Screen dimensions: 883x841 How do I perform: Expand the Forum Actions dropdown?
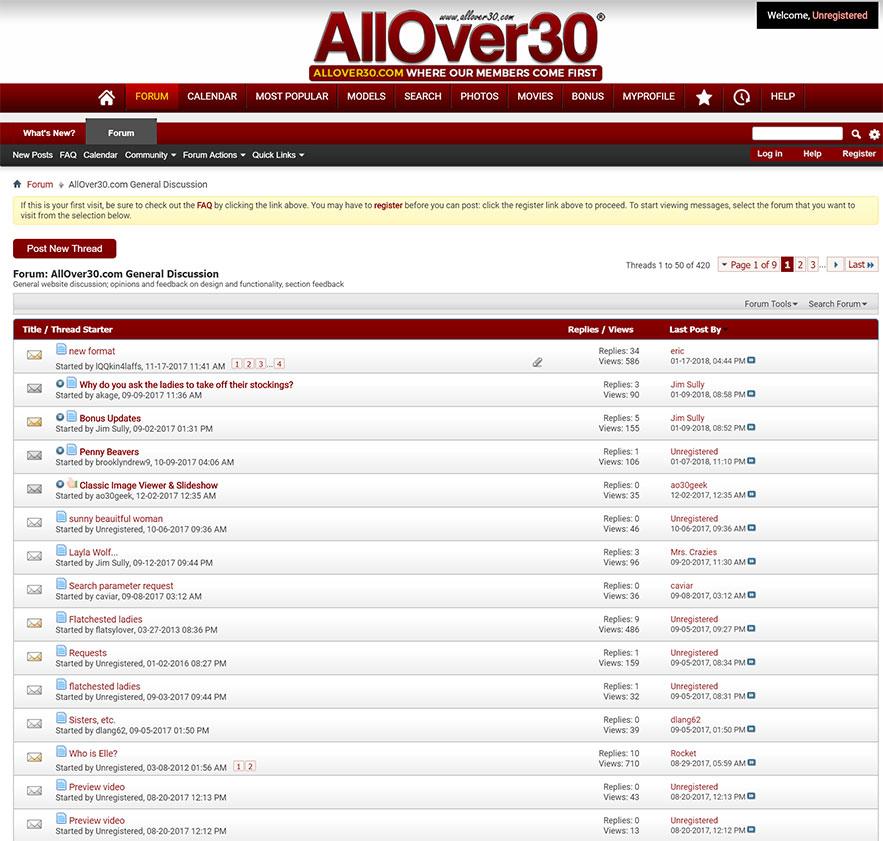point(214,155)
